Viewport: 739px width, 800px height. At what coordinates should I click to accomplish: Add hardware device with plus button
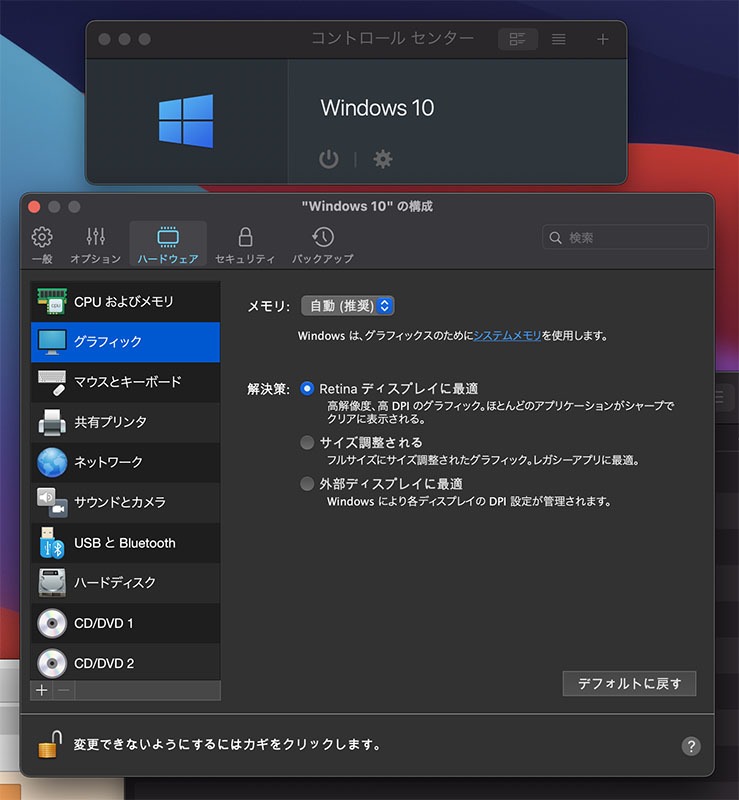(x=42, y=690)
